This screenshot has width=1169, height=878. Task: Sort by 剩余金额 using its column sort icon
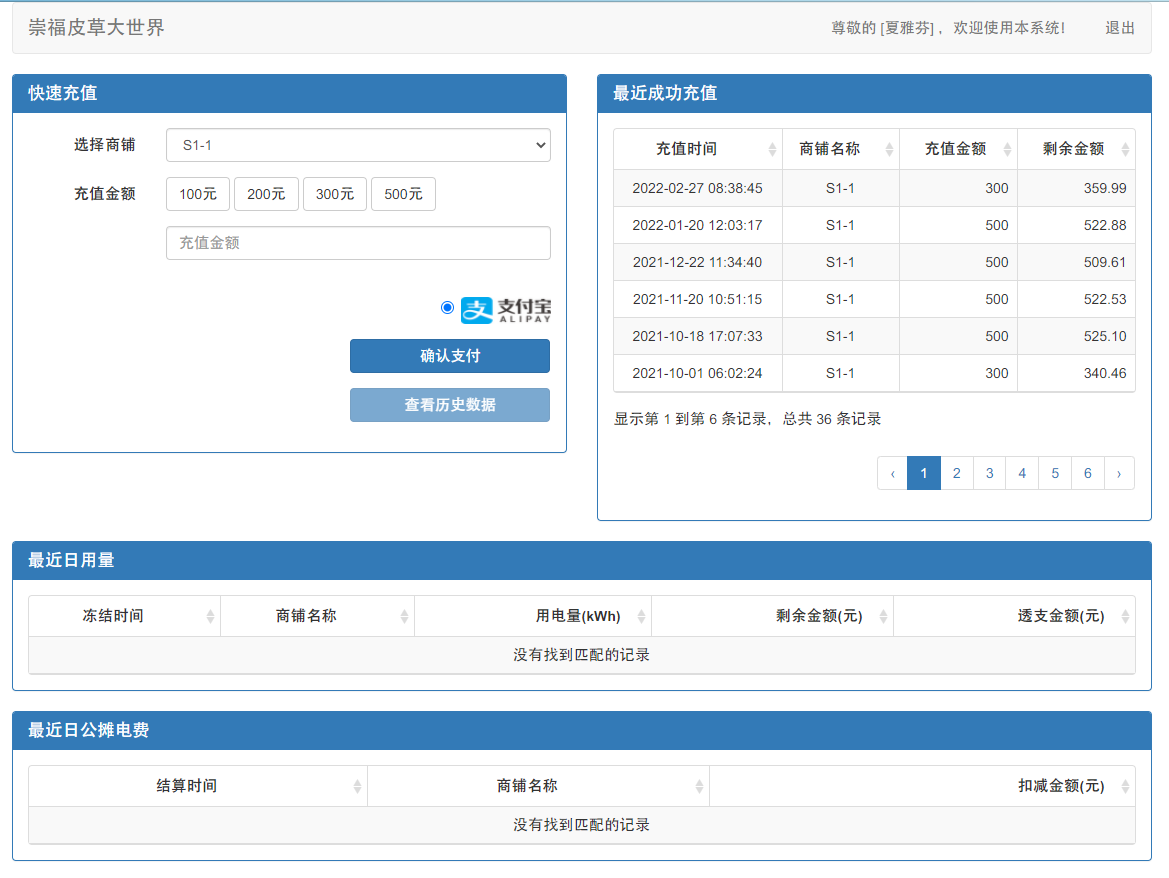pyautogui.click(x=1124, y=148)
